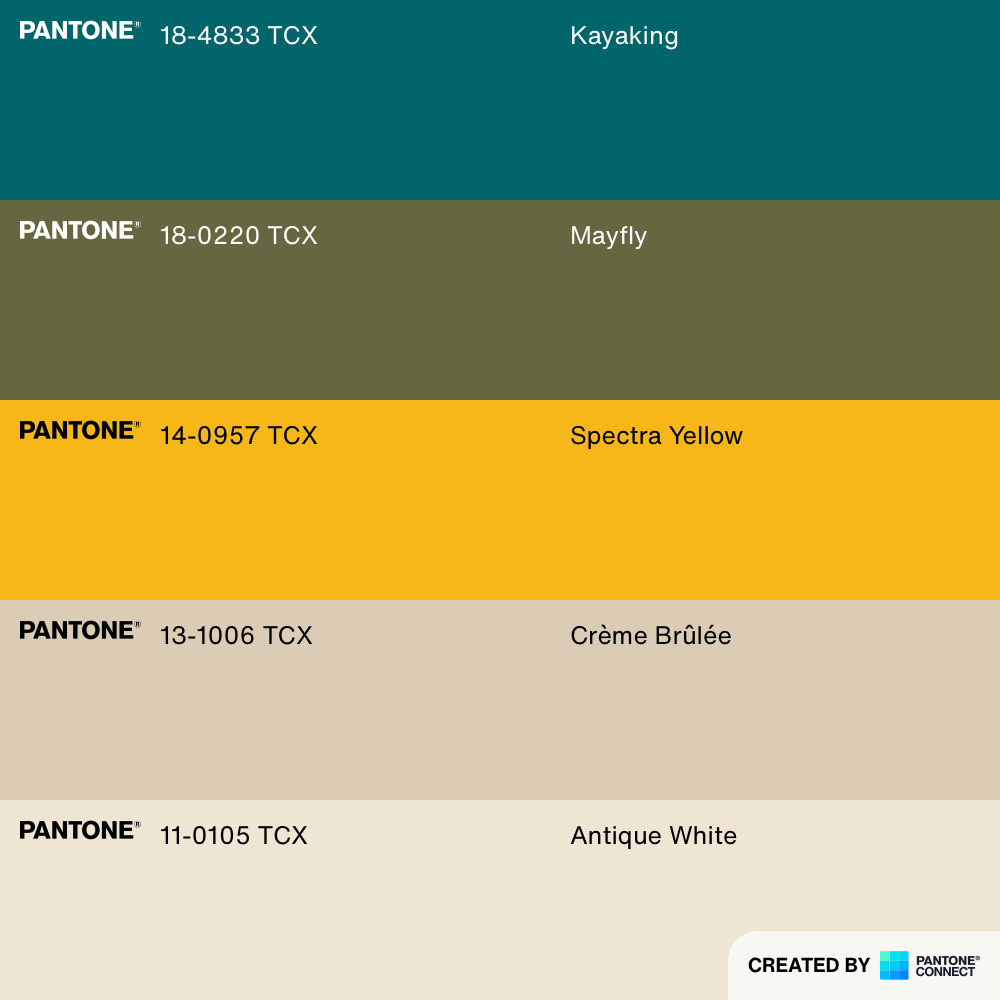Pick the olive Mayfly color band
1000x1000 pixels.
point(500,300)
